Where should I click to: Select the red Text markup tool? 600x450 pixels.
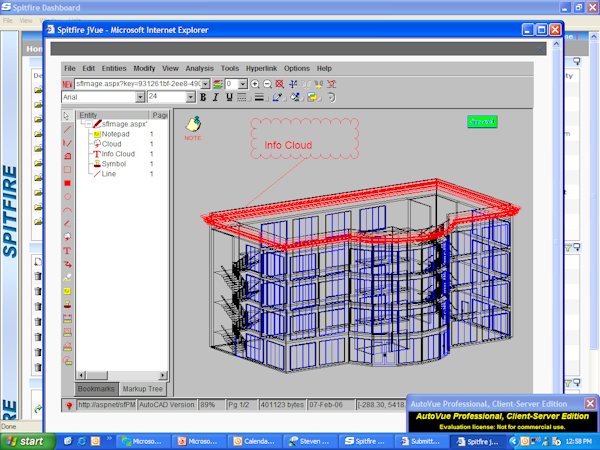coord(67,251)
